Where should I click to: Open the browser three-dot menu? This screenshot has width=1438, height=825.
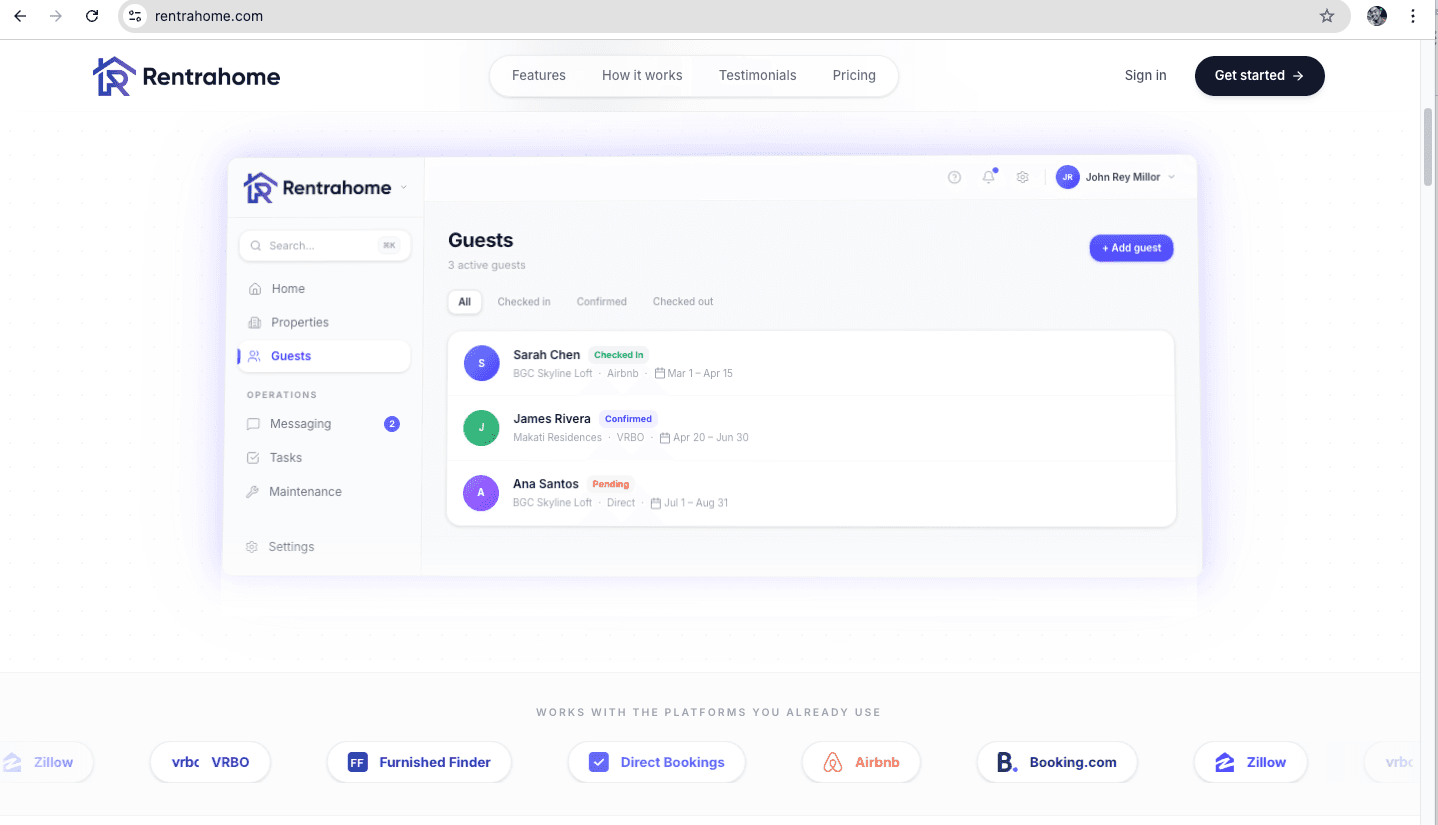[x=1412, y=16]
